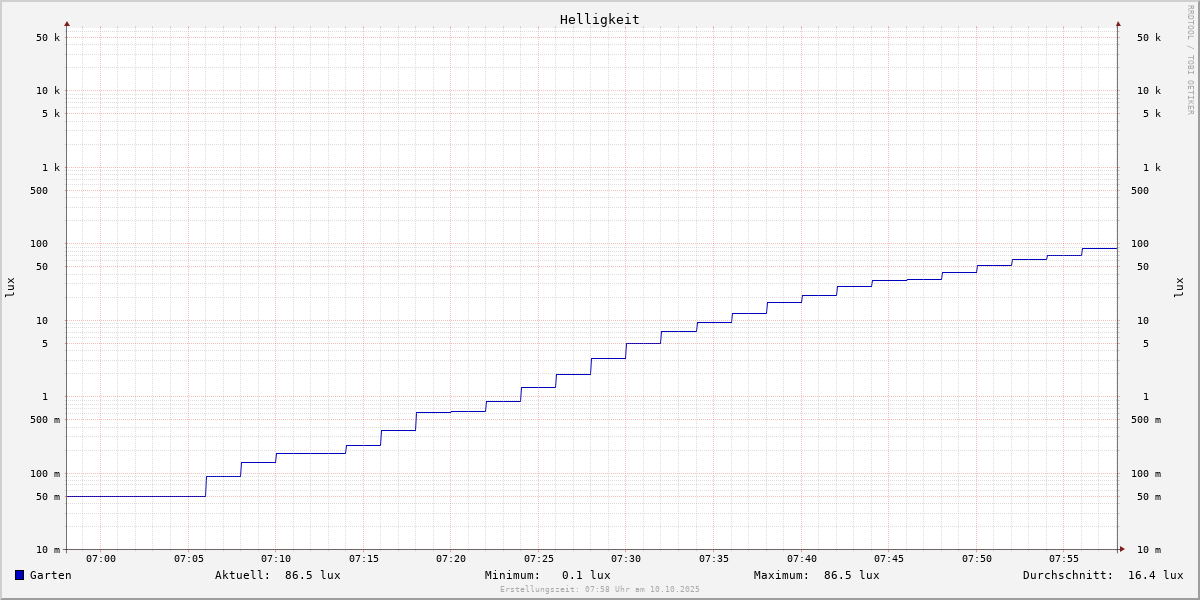Click the red arrow atop the left y-axis
This screenshot has height=600, width=1200.
coord(67,23)
